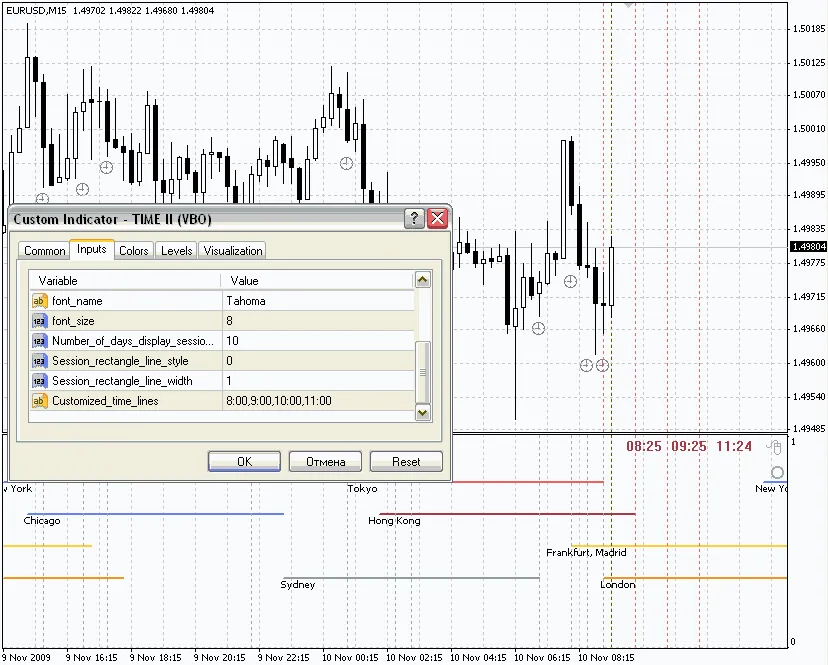
Task: Open the Colors tab
Action: pos(134,251)
